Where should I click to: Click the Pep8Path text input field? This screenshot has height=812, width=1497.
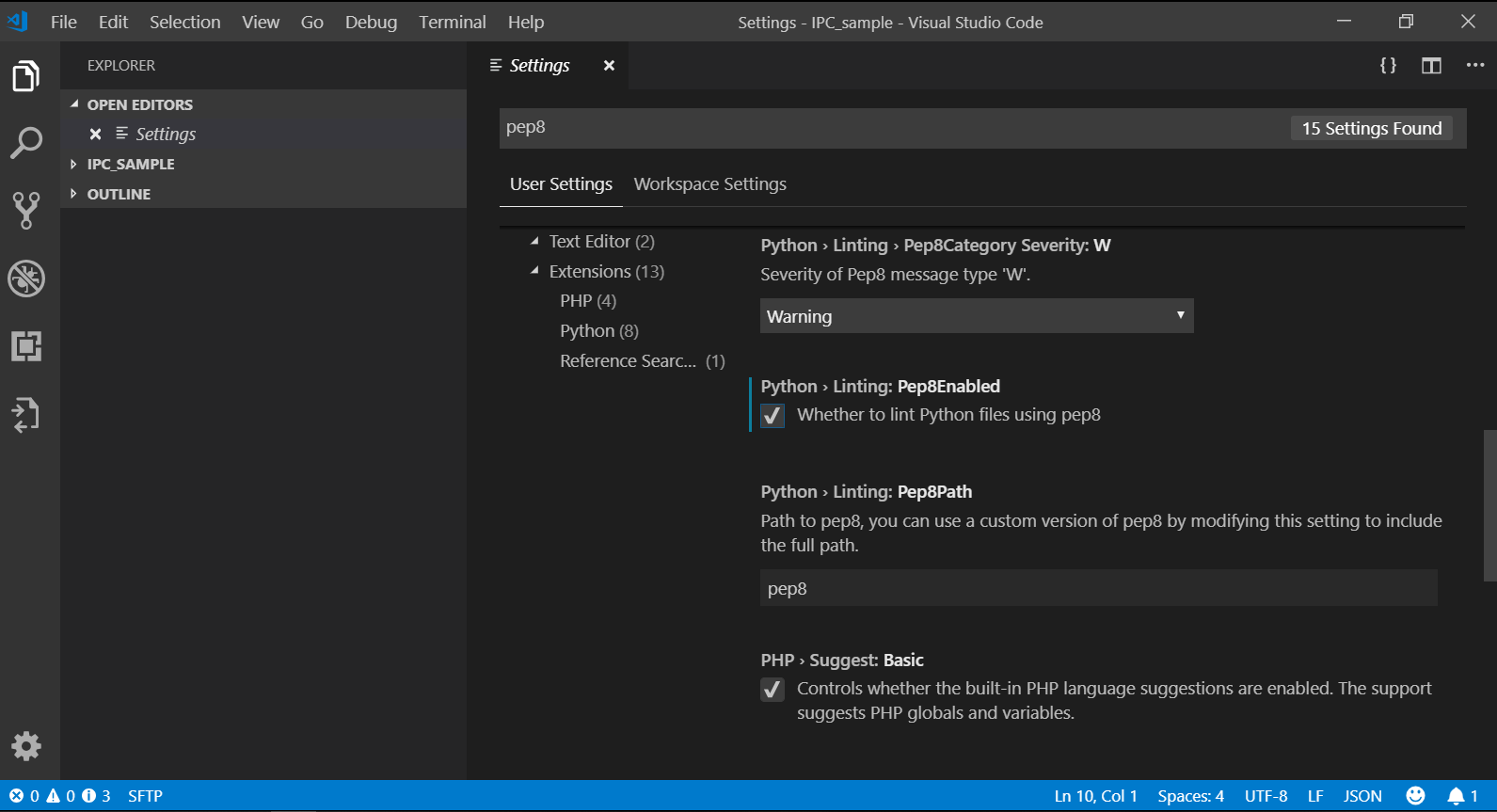click(x=1099, y=588)
